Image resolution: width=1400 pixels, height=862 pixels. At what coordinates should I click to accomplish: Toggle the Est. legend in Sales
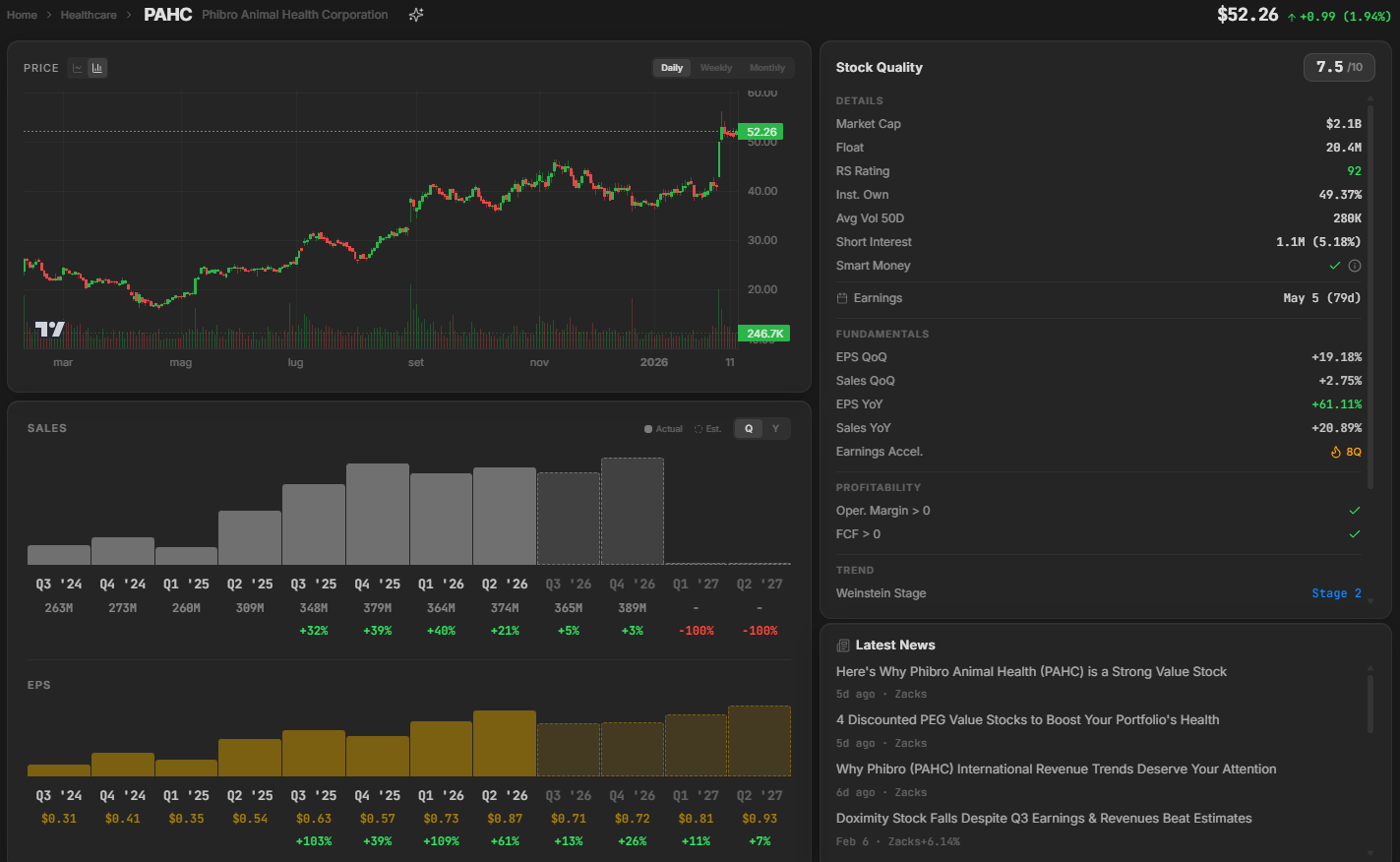click(707, 429)
